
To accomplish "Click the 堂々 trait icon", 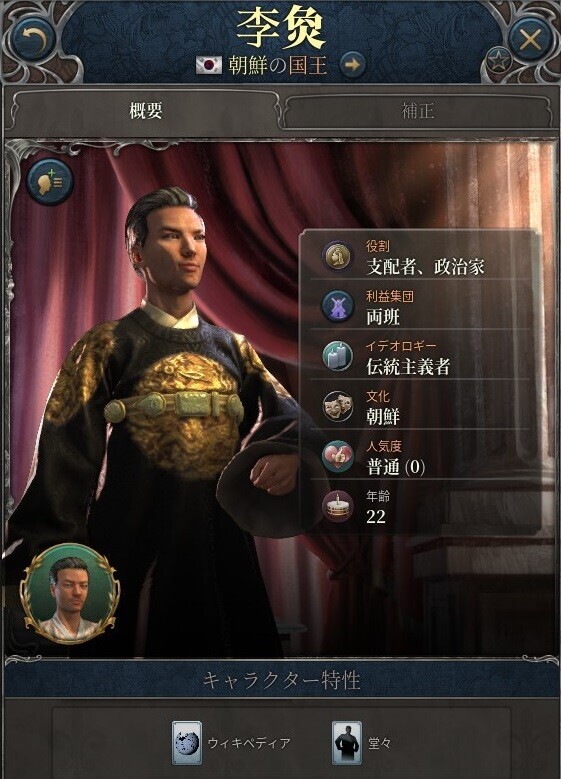I will click(347, 743).
